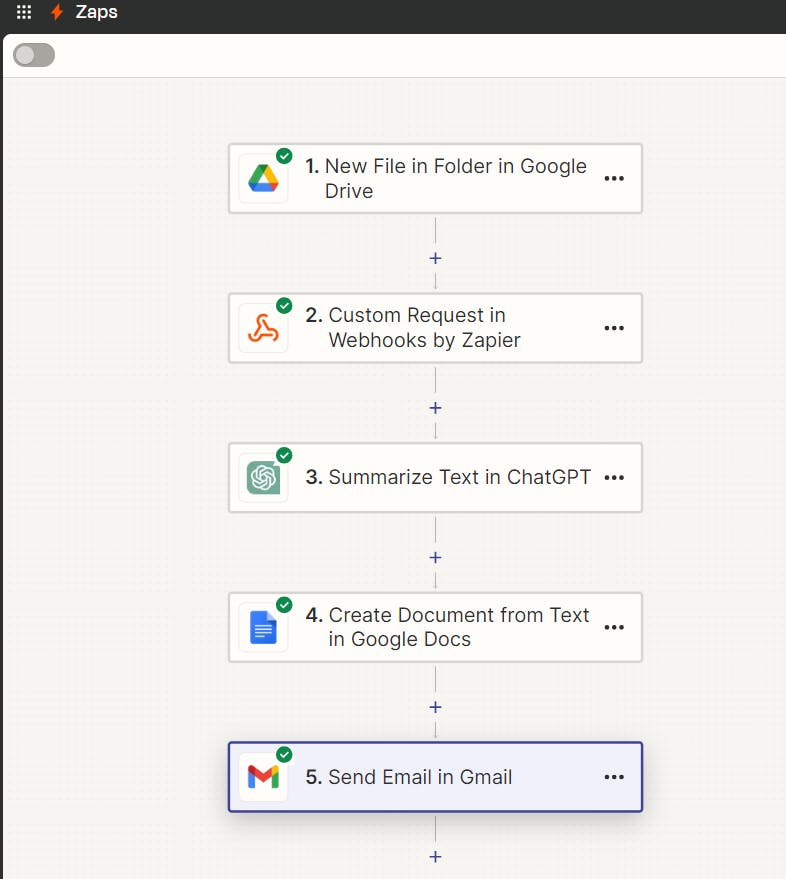This screenshot has height=879, width=786.
Task: Toggle the Zap on/off switch
Action: 34,55
